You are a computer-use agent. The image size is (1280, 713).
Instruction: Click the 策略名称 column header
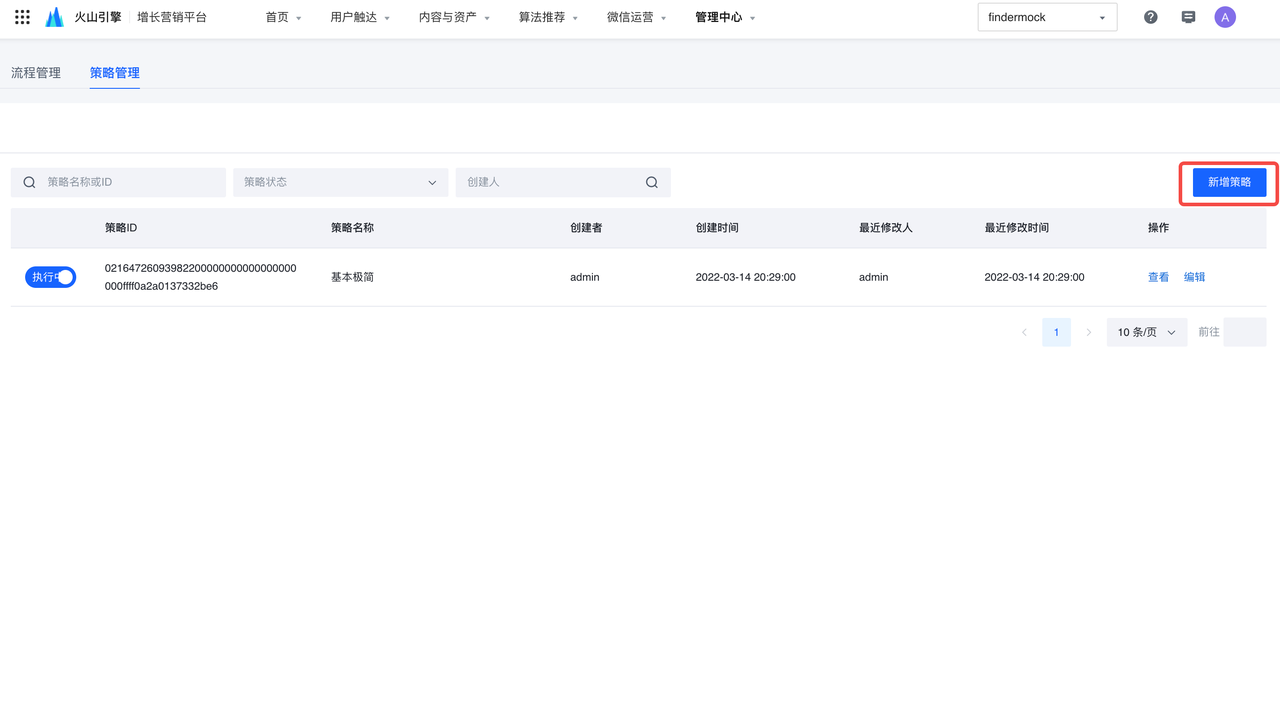click(x=352, y=228)
